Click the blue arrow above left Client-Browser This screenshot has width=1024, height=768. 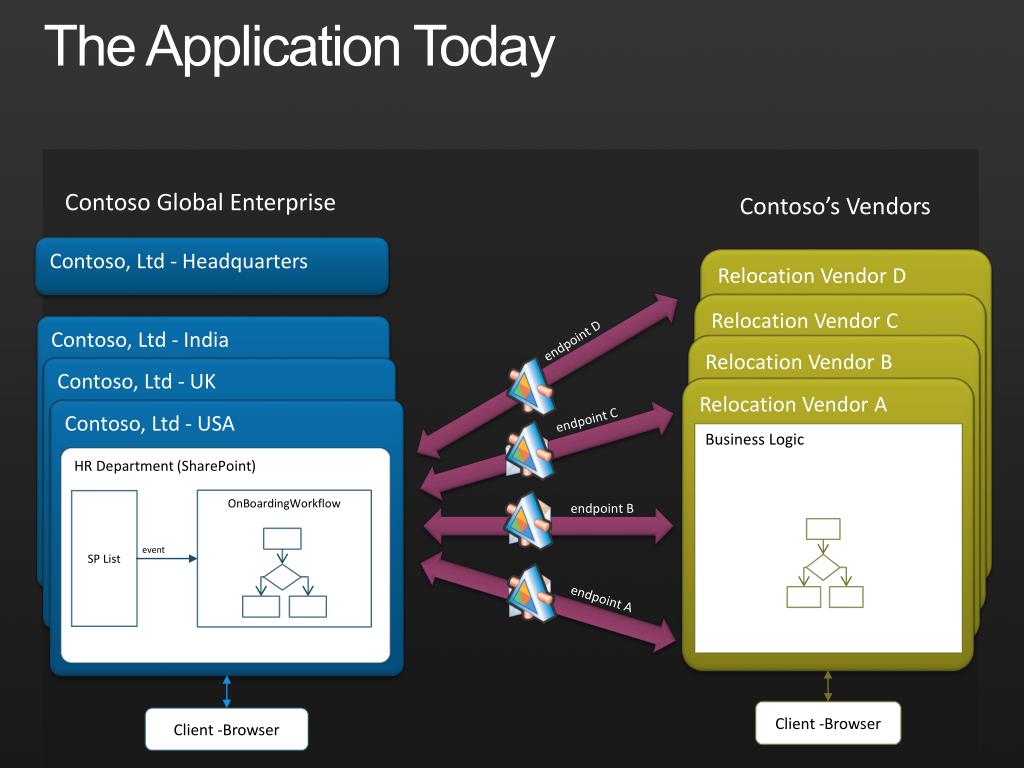tap(227, 692)
